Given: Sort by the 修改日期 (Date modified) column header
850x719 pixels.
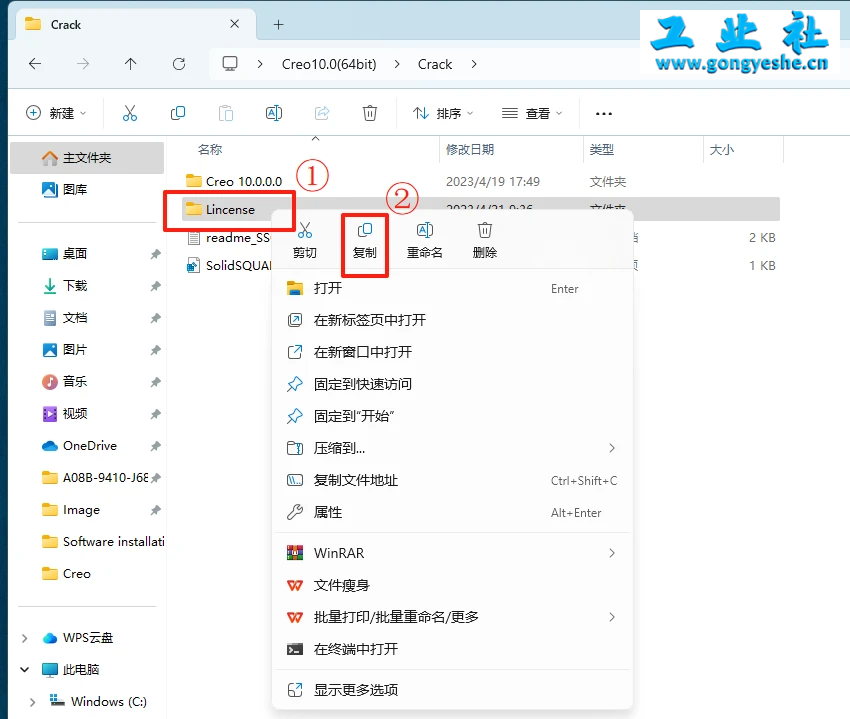Looking at the screenshot, I should (470, 150).
